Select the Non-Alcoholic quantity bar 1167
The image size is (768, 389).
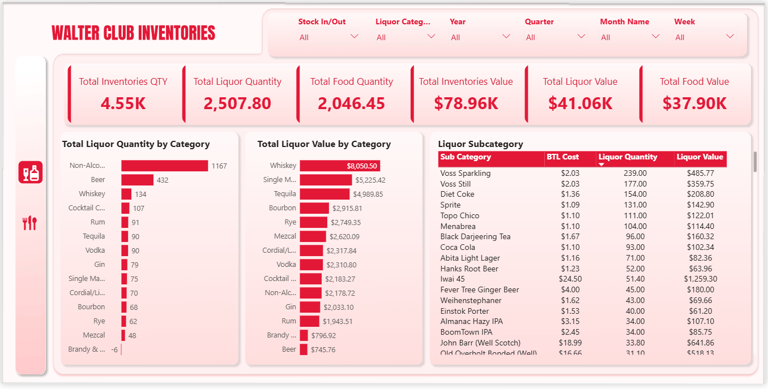tap(165, 166)
